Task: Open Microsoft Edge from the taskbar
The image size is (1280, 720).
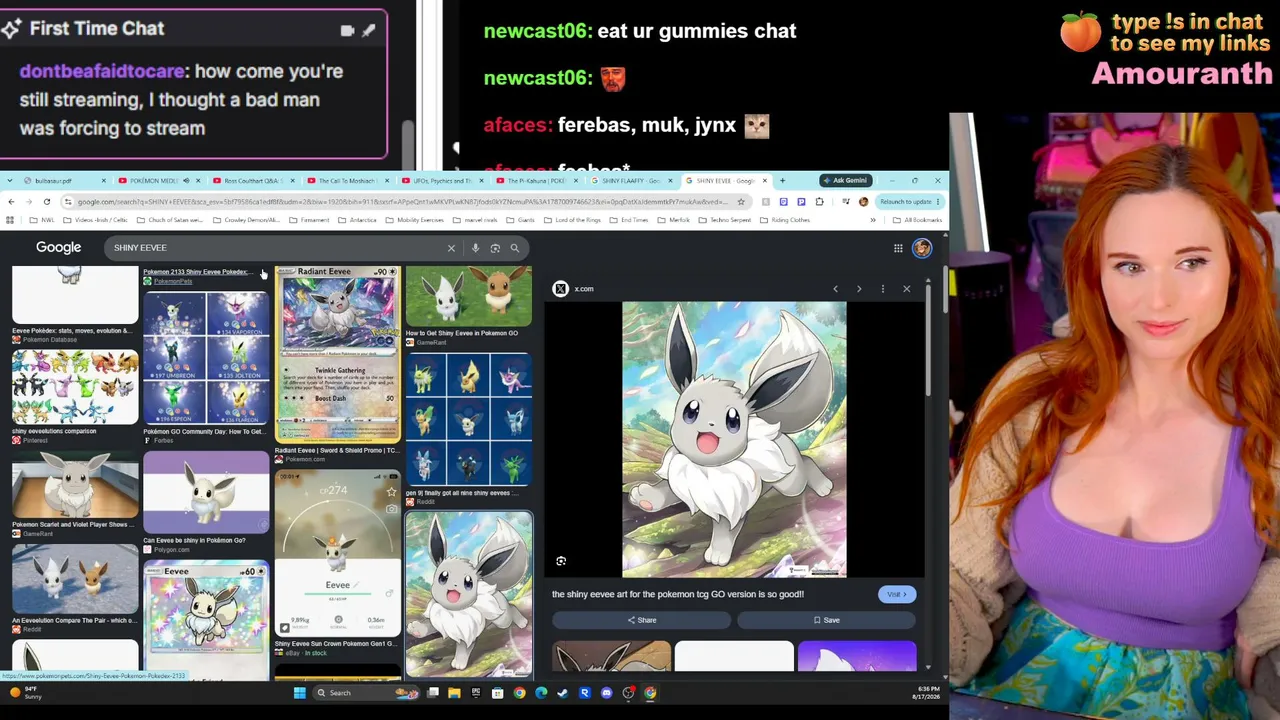Action: coord(541,693)
